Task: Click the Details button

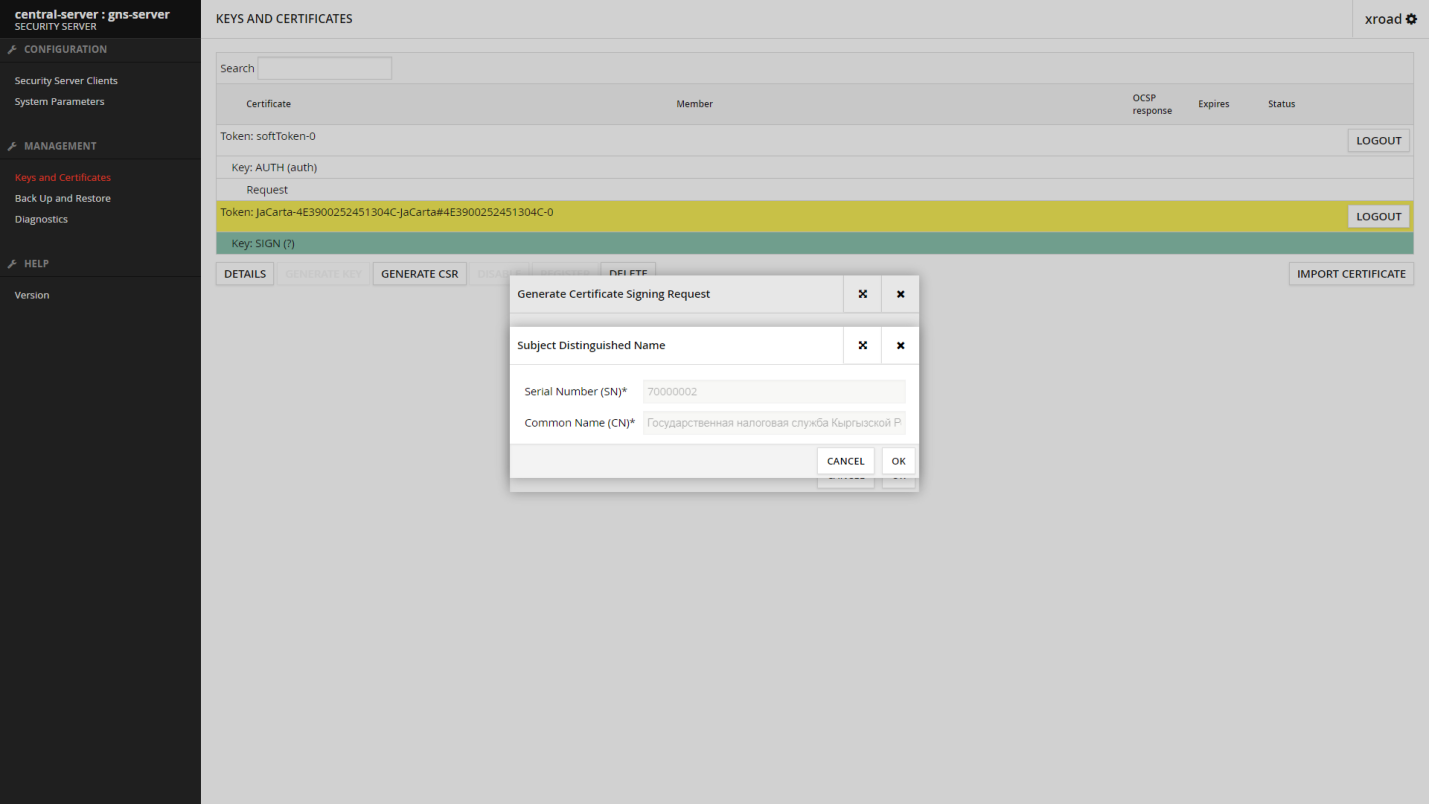Action: (x=245, y=274)
